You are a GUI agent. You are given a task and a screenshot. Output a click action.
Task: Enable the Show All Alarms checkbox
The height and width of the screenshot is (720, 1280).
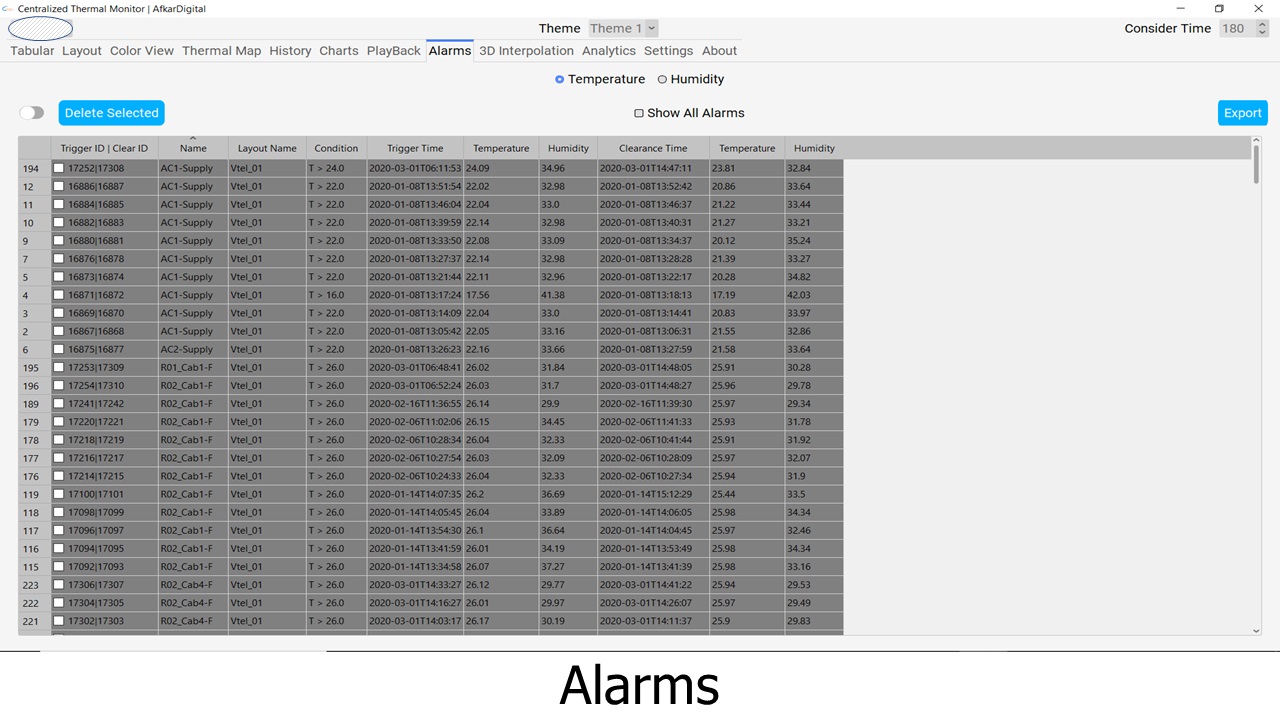639,113
